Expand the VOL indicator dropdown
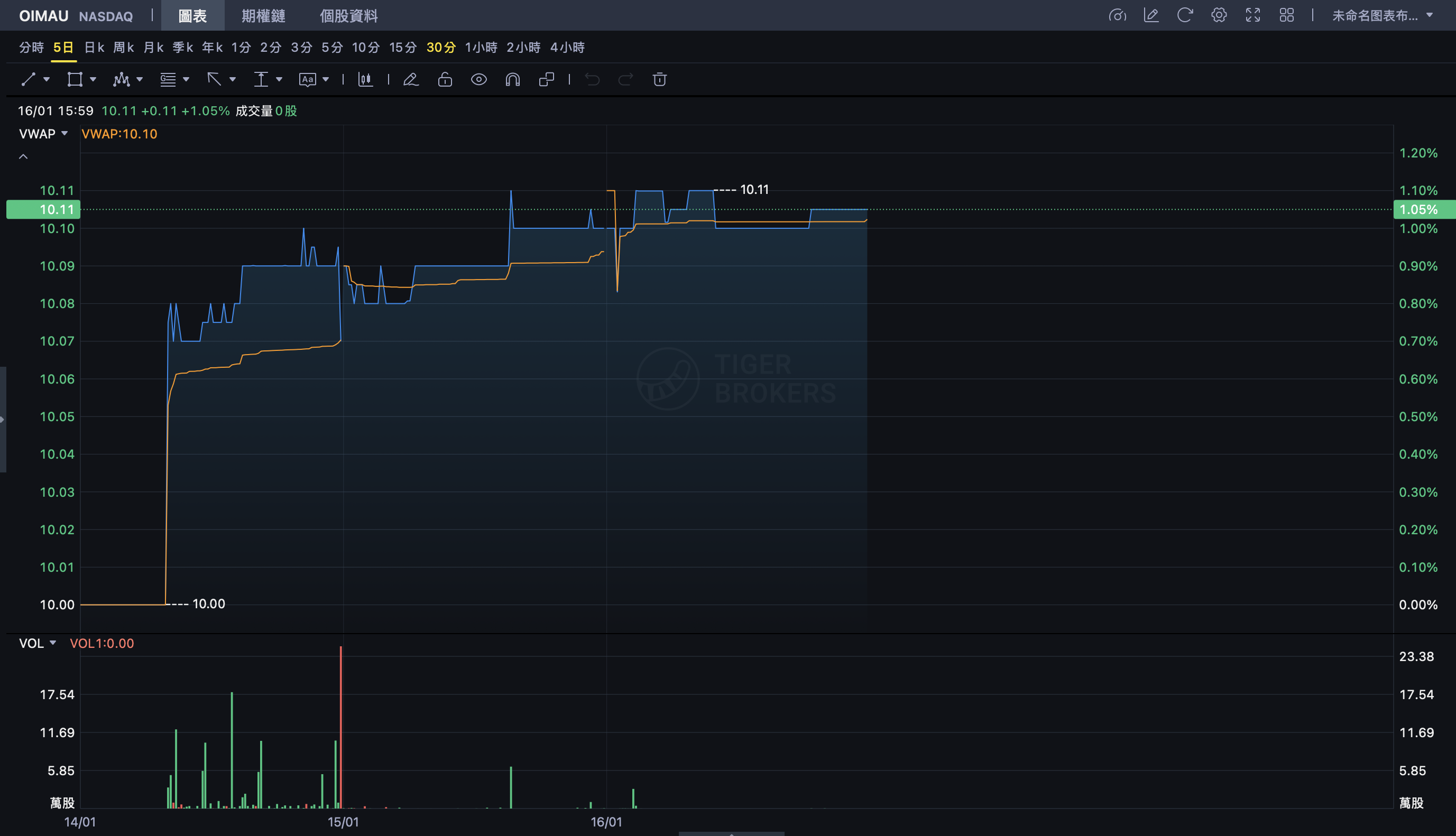Screen dimensions: 1456x836 click(x=53, y=643)
